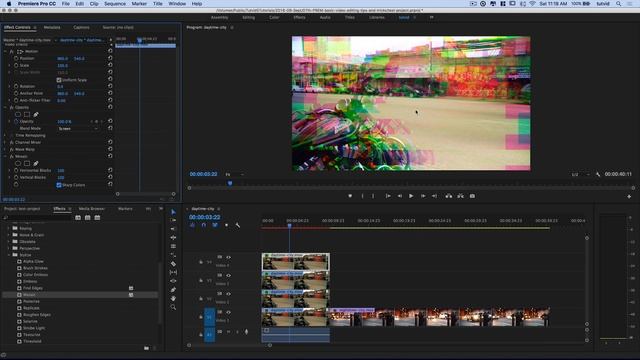
Task: Select the Rate Stretch tool
Action: point(173,246)
